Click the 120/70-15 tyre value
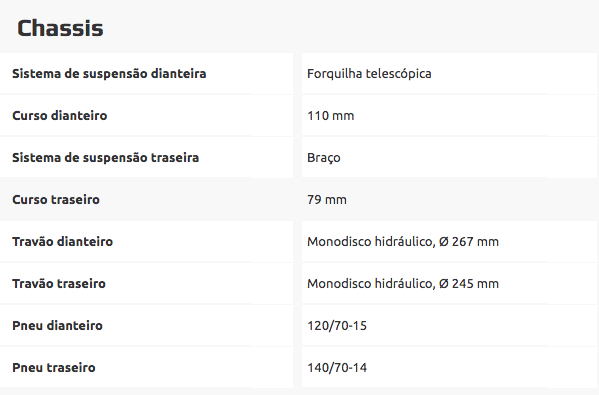Screen dimensions: 599x395 (337, 325)
